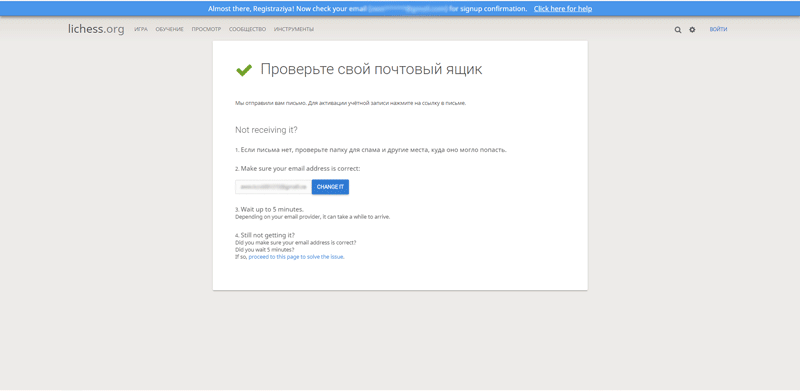Viewport: 800px width, 391px height.
Task: Click the "Not receiving it?" subheading
Action: pos(266,130)
